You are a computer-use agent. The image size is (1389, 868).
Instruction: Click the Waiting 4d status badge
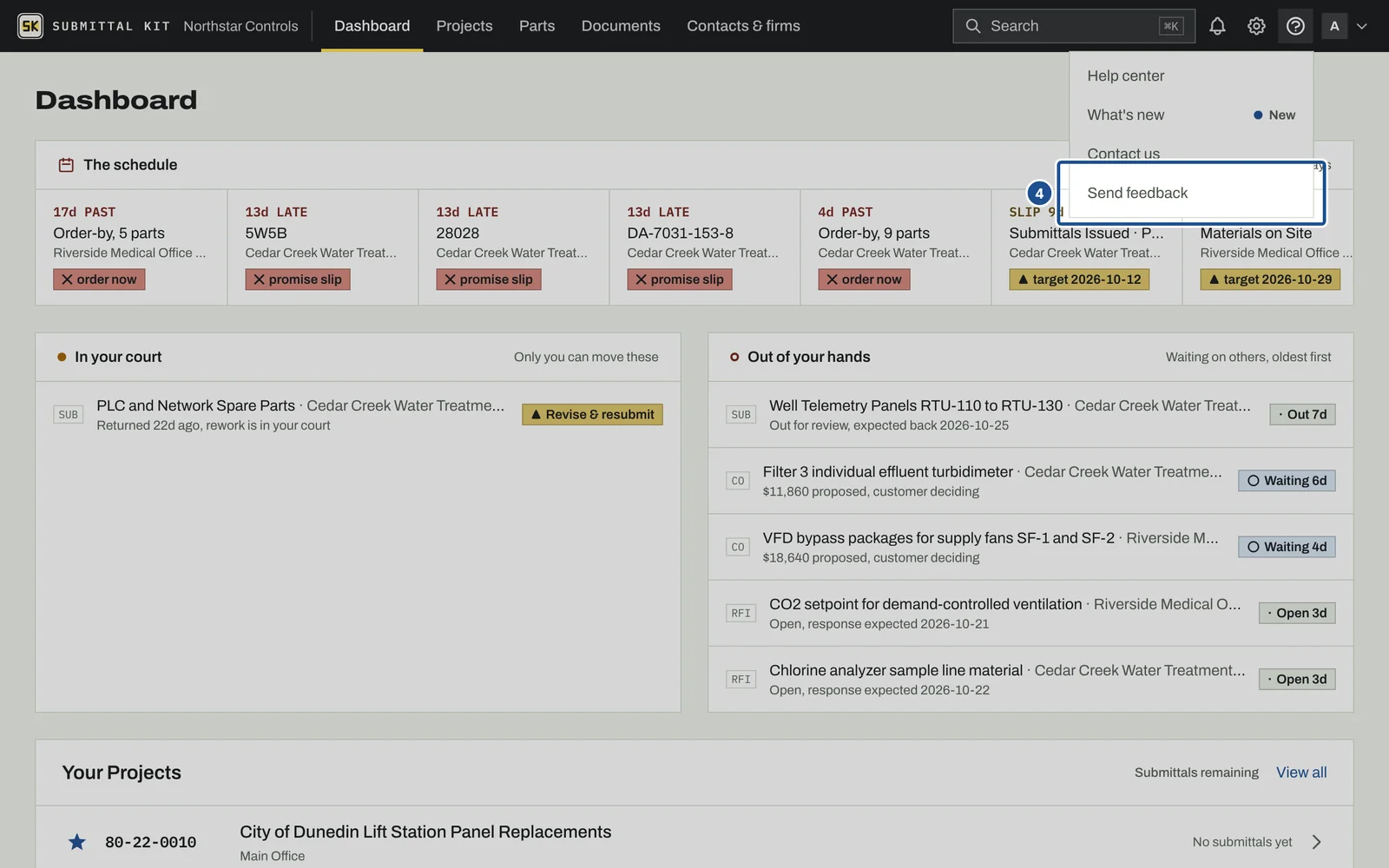1287,547
